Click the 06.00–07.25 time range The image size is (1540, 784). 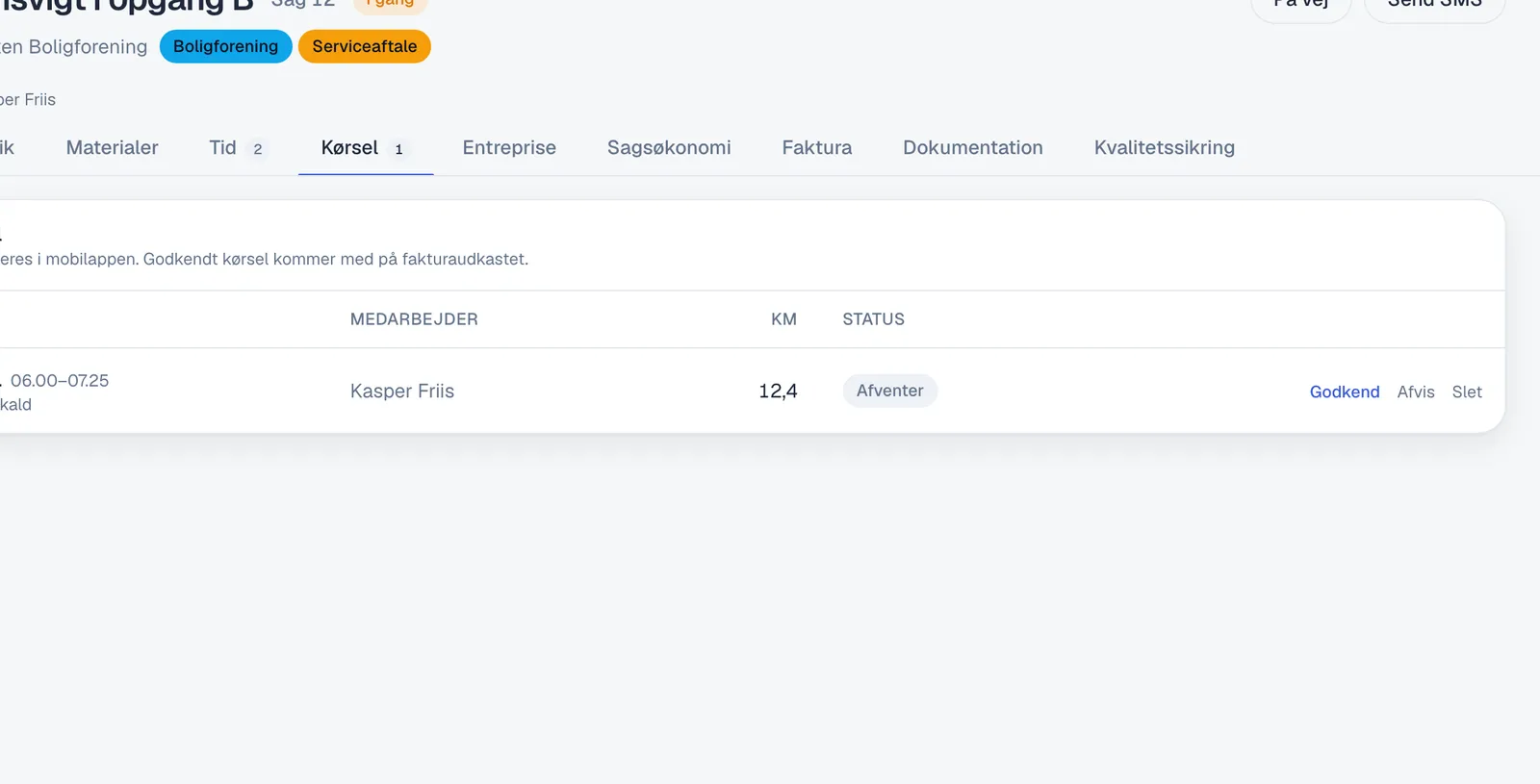60,381
